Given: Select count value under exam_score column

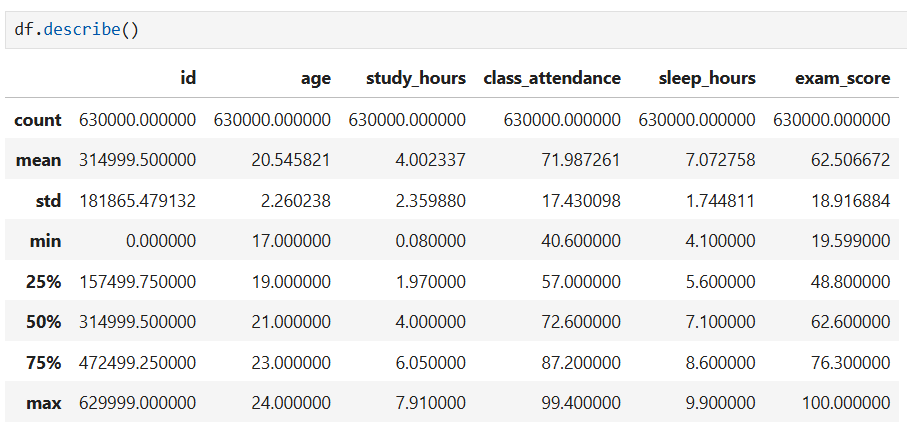Looking at the screenshot, I should (x=832, y=120).
